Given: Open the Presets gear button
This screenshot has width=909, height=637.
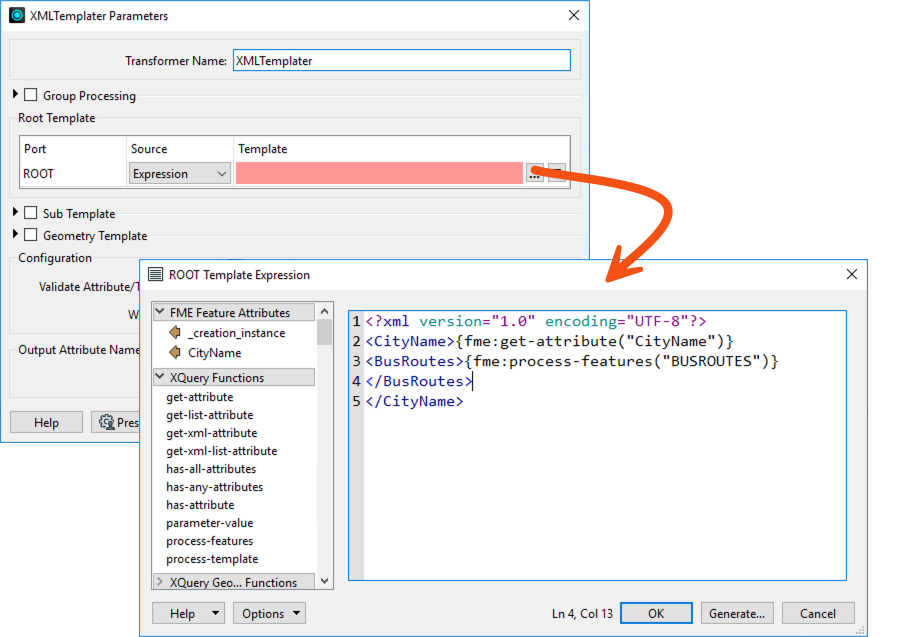Looking at the screenshot, I should pos(115,422).
